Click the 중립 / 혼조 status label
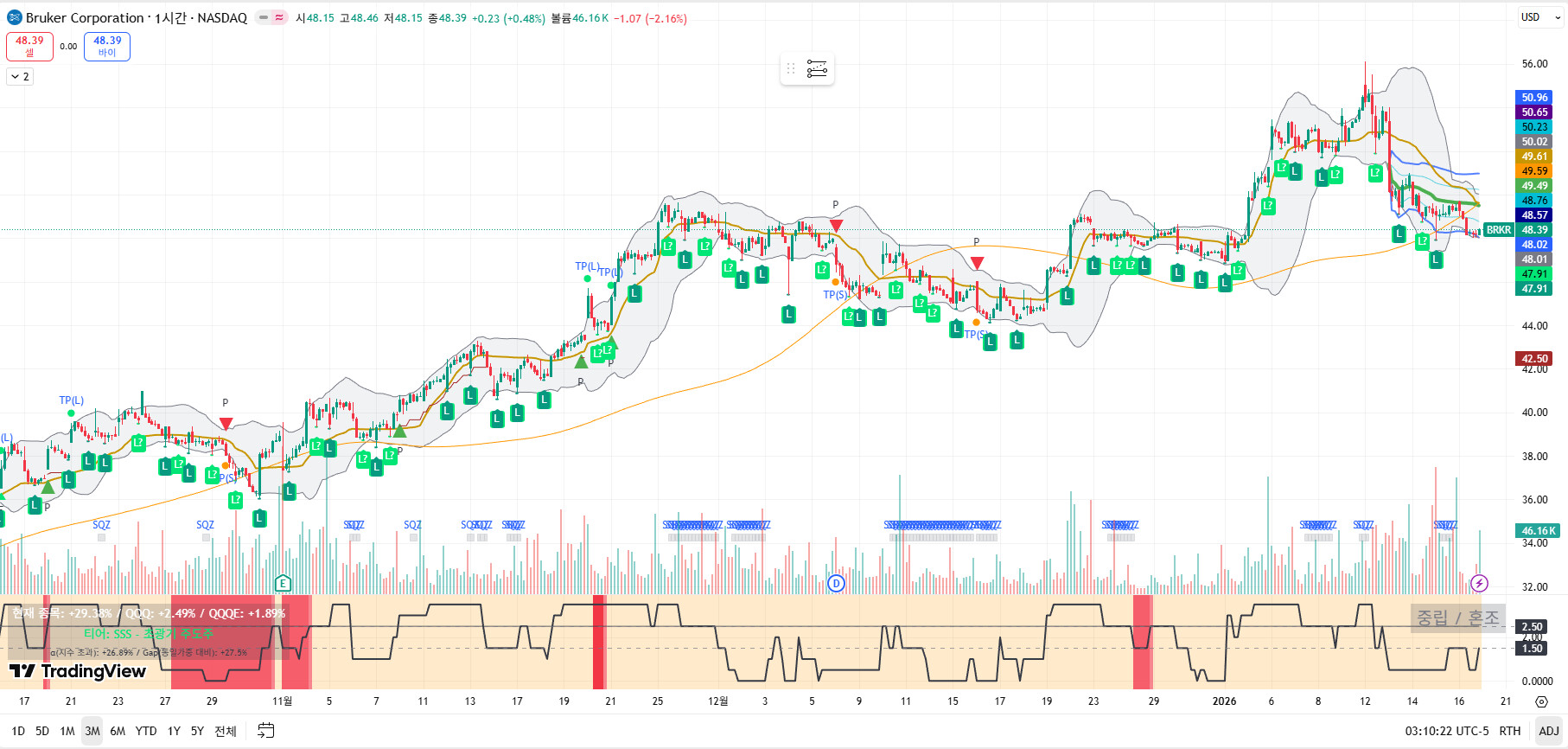1568x749 pixels. (x=1457, y=618)
